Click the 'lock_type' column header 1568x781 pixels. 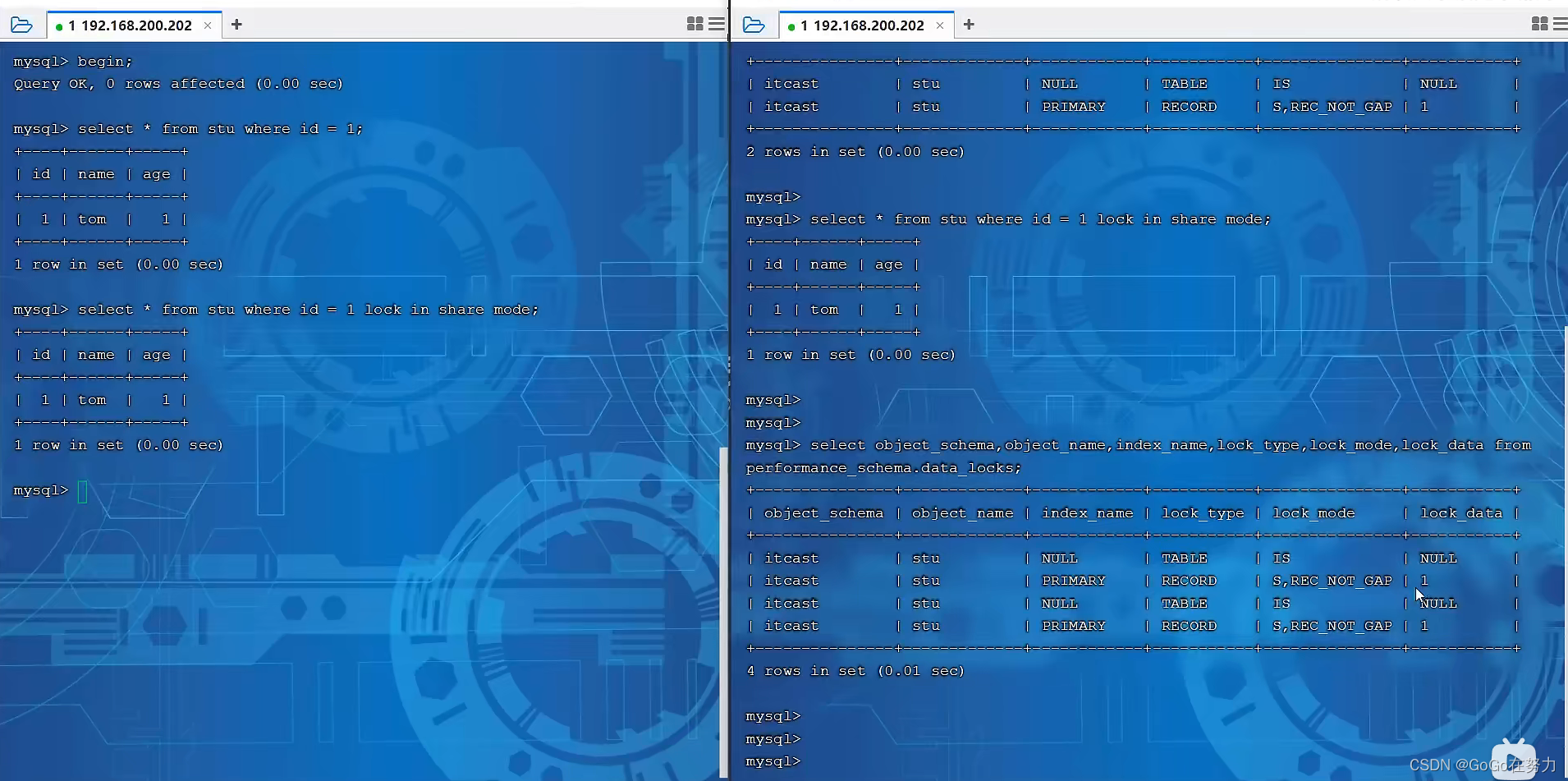point(1203,513)
